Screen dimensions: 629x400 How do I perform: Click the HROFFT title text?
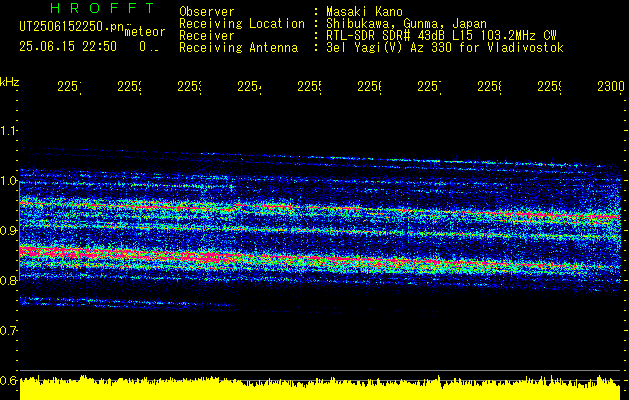(x=102, y=8)
